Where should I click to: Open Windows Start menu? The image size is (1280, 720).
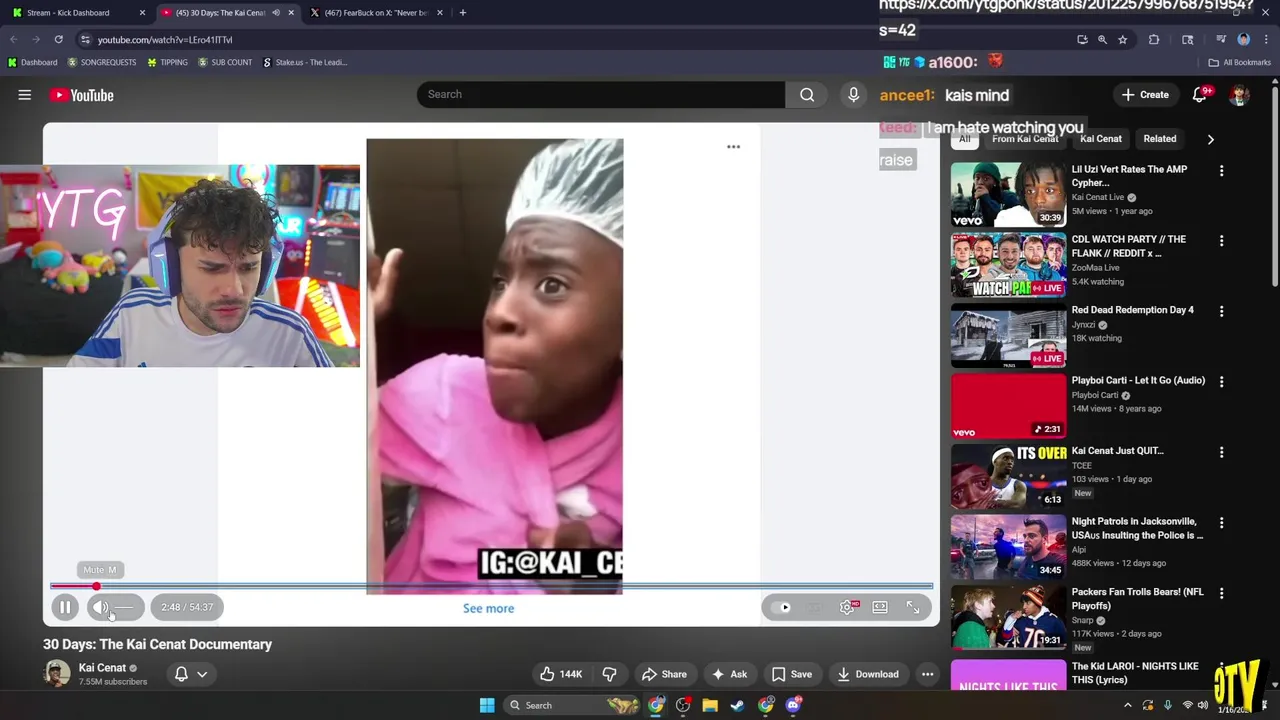point(487,705)
